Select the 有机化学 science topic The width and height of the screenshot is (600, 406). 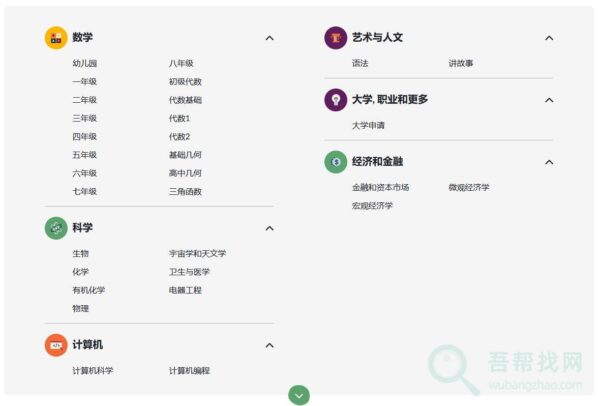(x=88, y=290)
